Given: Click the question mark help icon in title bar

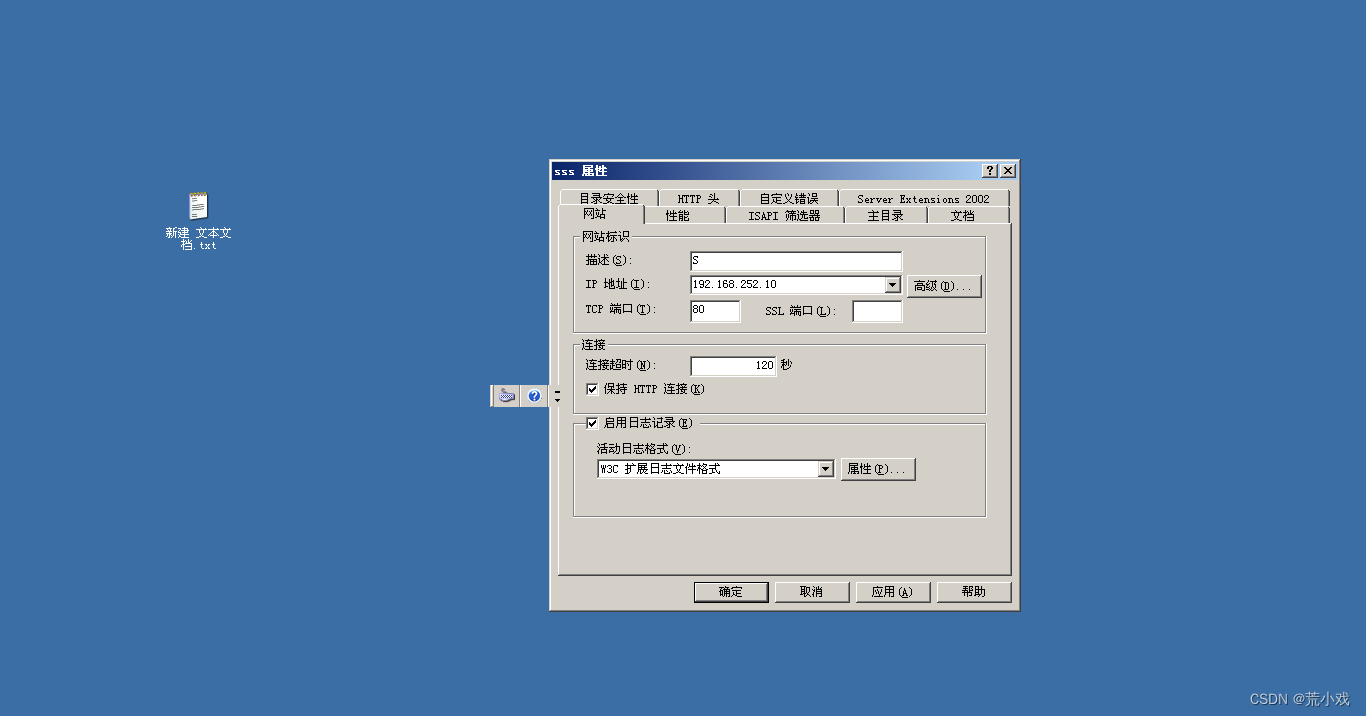Looking at the screenshot, I should pyautogui.click(x=988, y=170).
